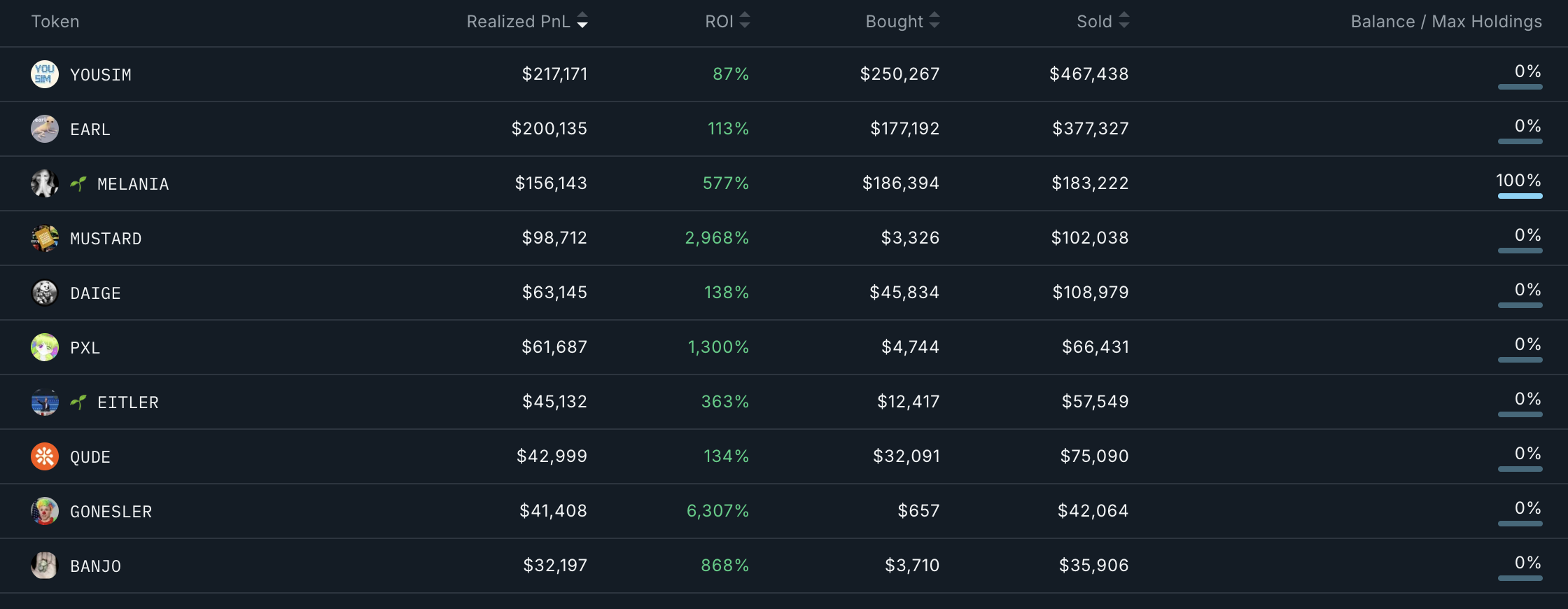1568x609 pixels.
Task: Click the YOUSIM token icon
Action: 44,74
